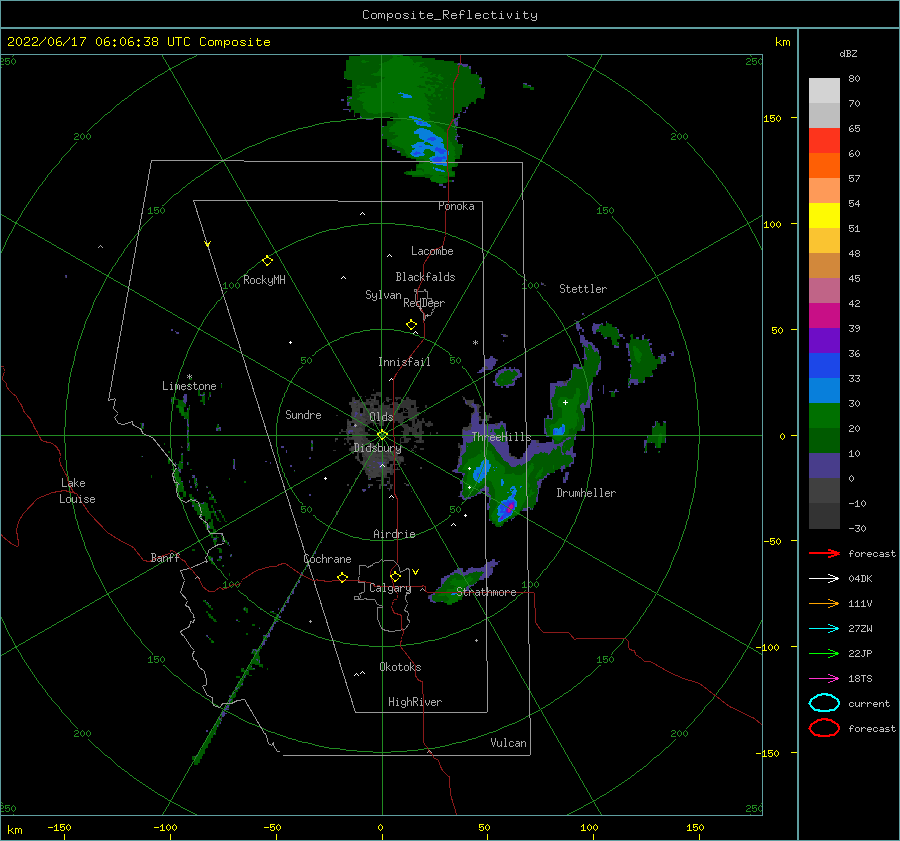Click the green 22JP arrow icon
The height and width of the screenshot is (841, 900).
click(824, 653)
